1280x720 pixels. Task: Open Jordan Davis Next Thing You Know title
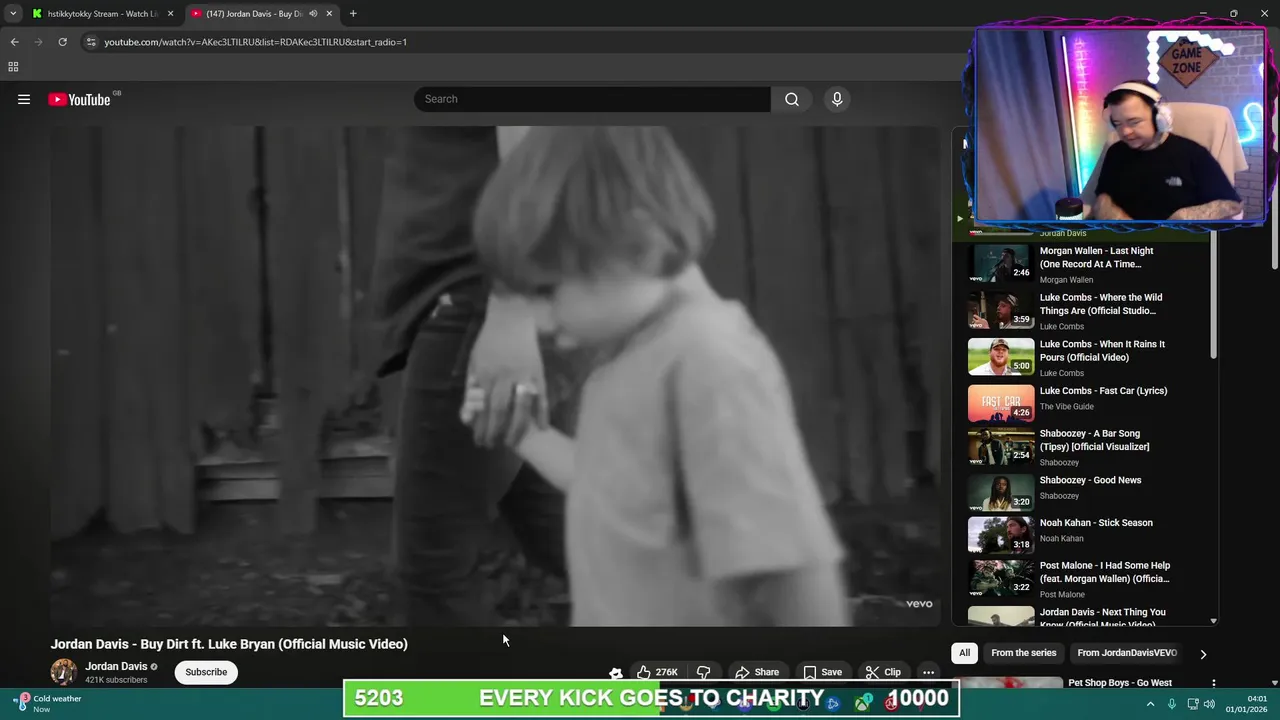point(1102,618)
